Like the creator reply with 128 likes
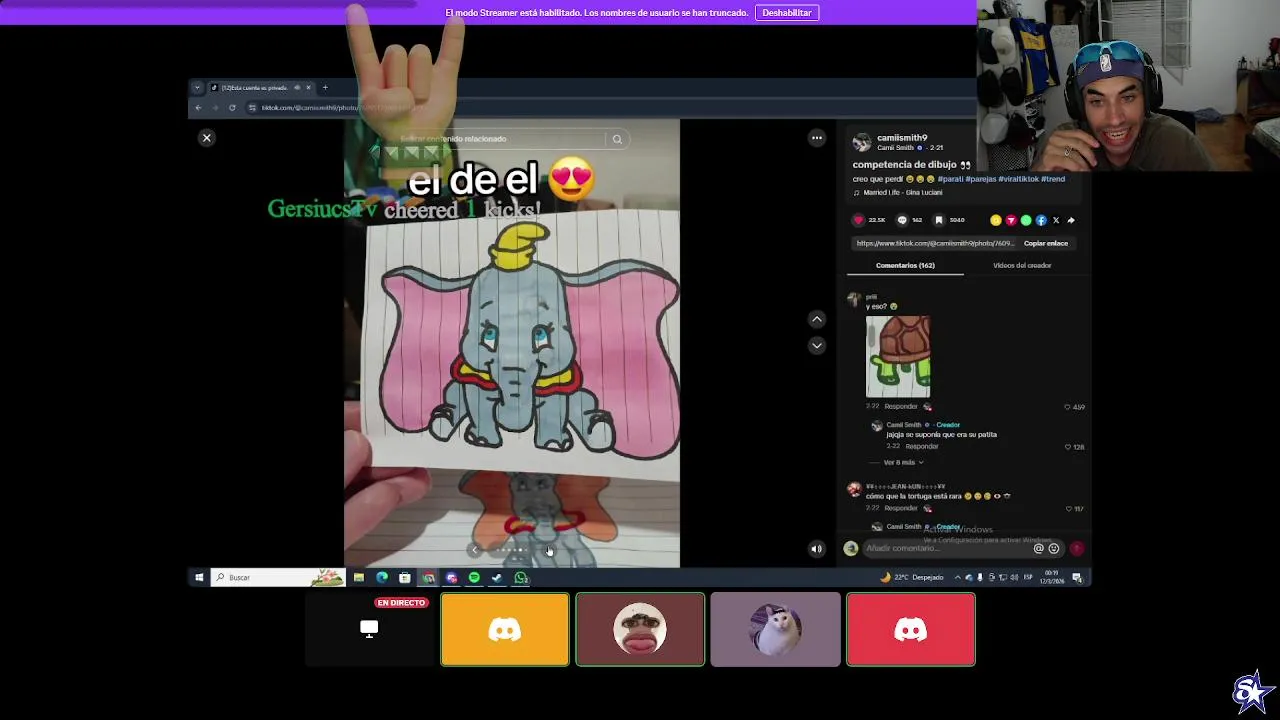Screen dimensions: 1280x720 click(x=1068, y=447)
